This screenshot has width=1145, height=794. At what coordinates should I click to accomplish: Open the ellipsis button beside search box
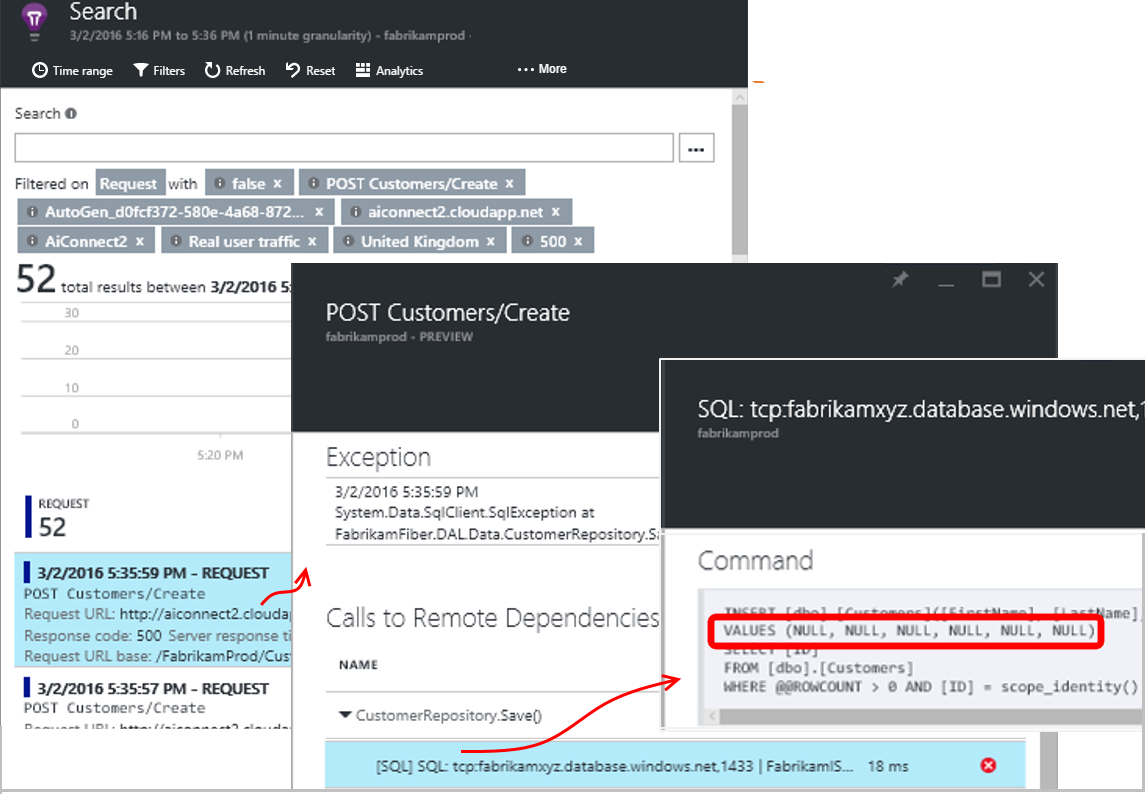[696, 148]
